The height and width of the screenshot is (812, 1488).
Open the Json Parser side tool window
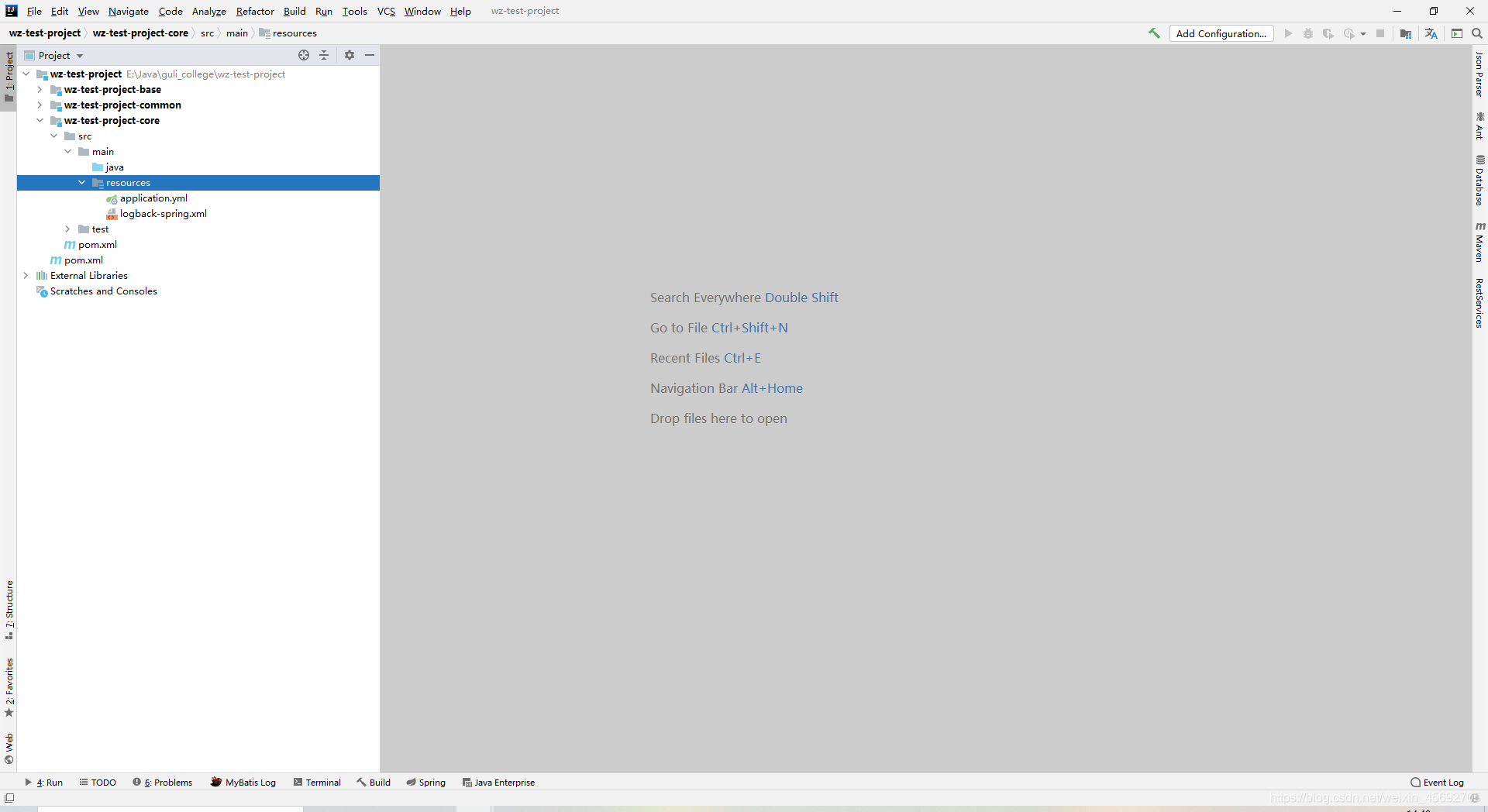click(x=1479, y=74)
